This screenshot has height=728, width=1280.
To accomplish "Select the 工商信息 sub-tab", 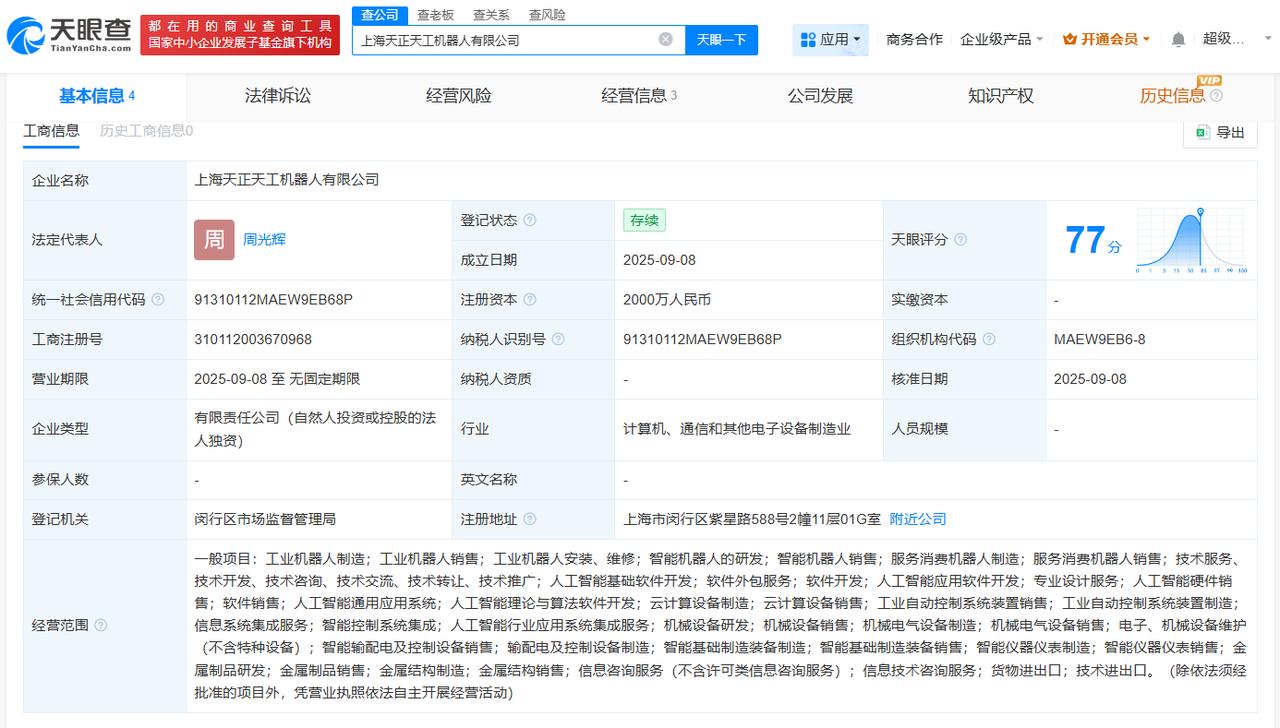I will [51, 131].
